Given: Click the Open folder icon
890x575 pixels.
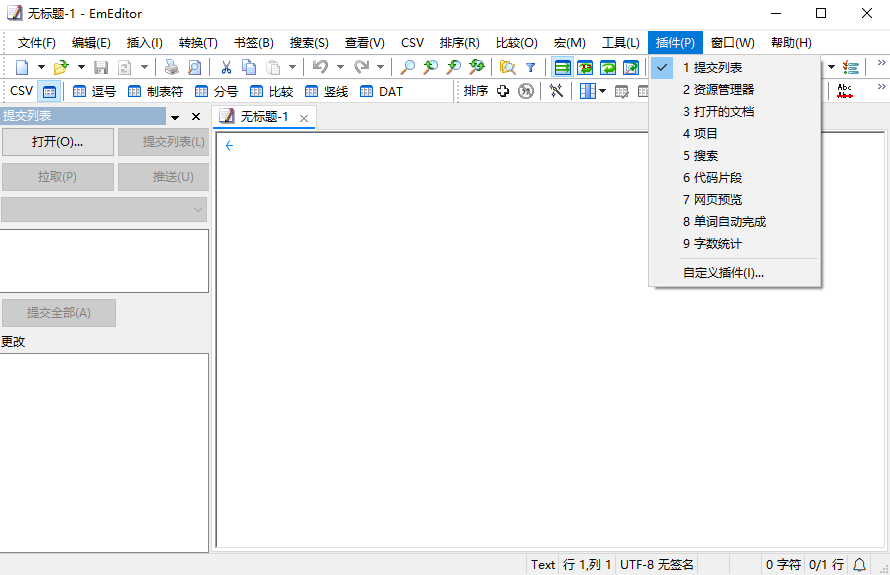Looking at the screenshot, I should [61, 68].
